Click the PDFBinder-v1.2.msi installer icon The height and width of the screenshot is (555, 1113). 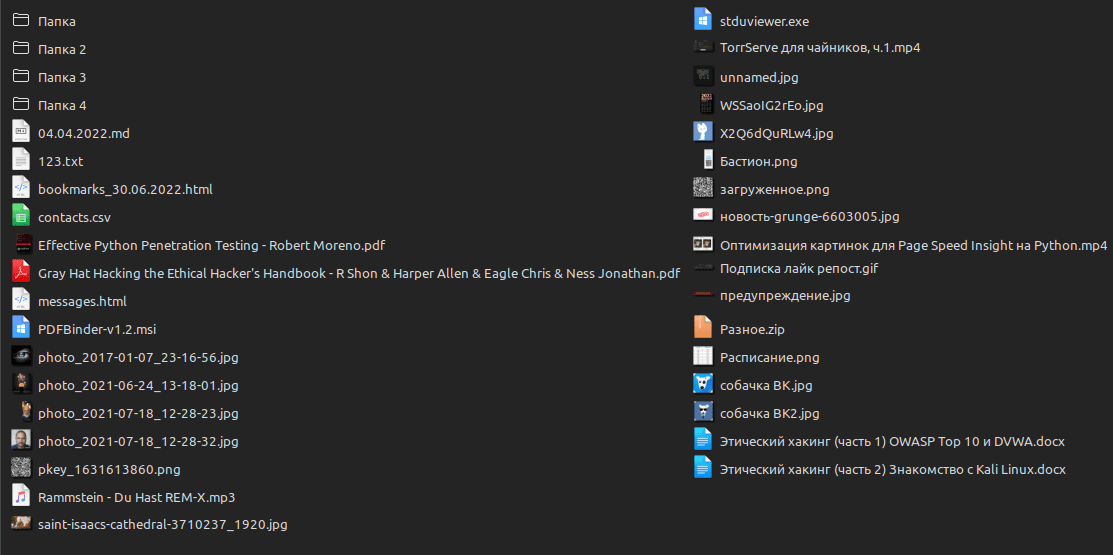(21, 328)
